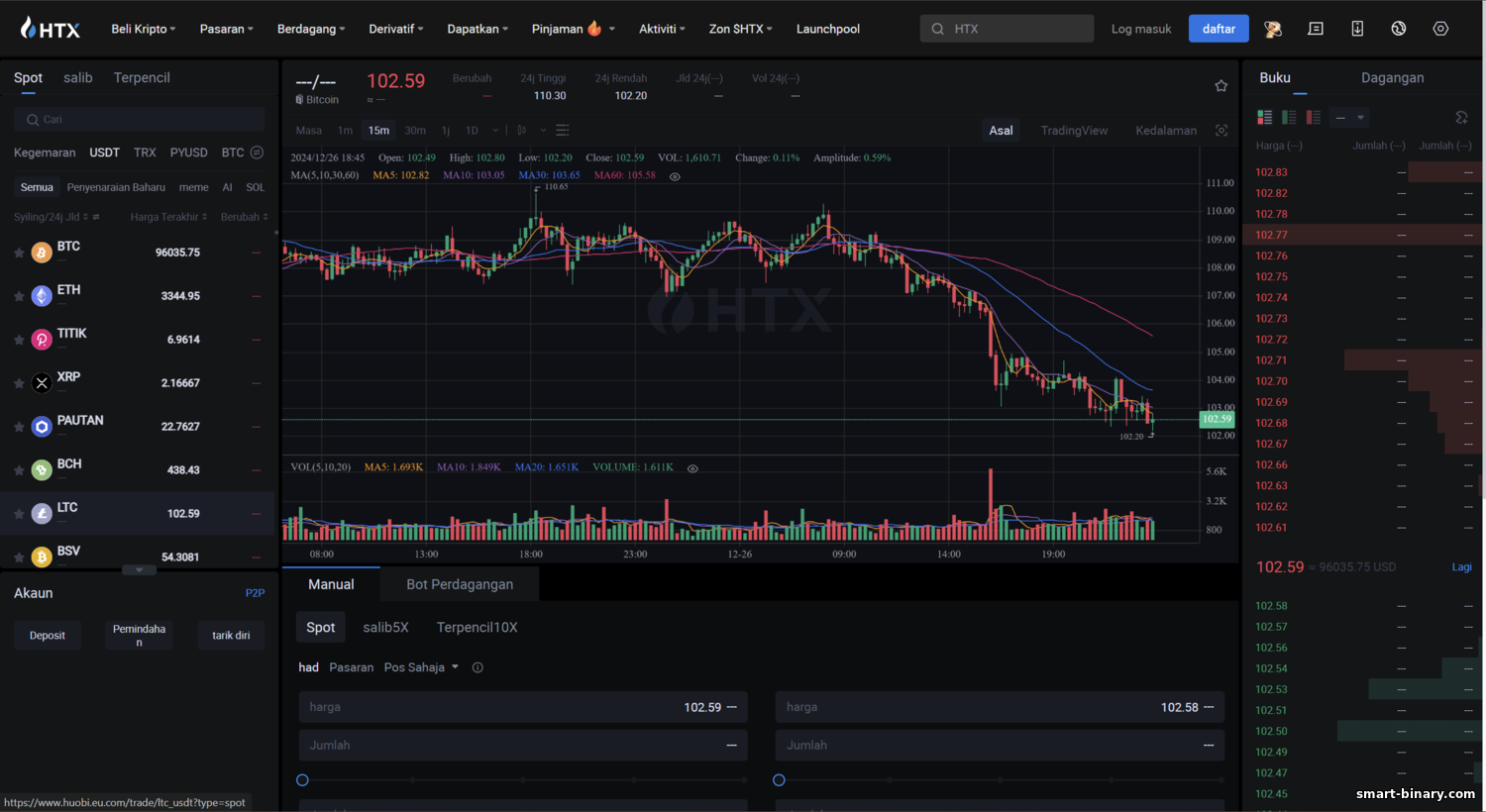Open the language globe icon in header

click(1399, 29)
